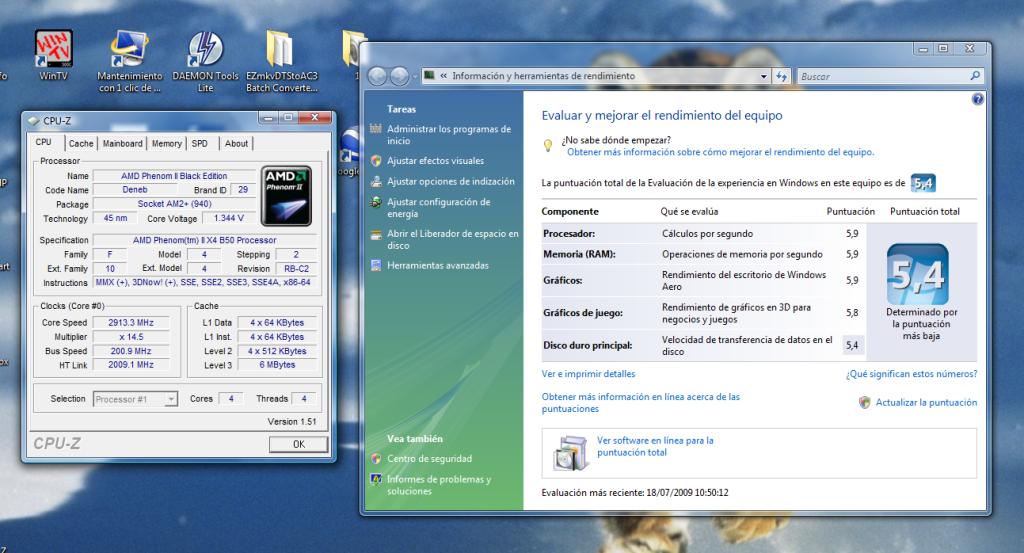The width and height of the screenshot is (1024, 553).
Task: Open Mantenimiento con 1 clic shortcut
Action: point(129,51)
